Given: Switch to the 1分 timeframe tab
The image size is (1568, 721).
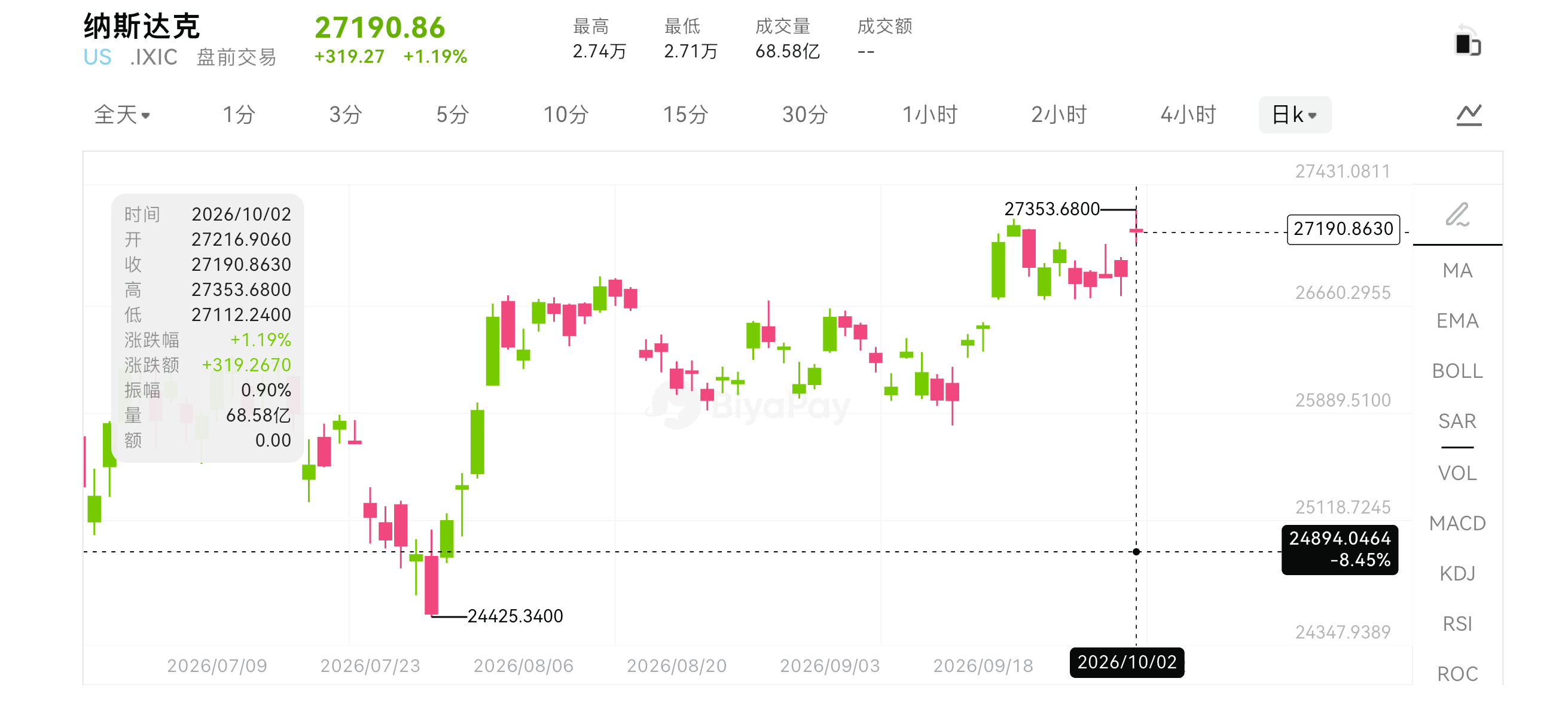Looking at the screenshot, I should tap(239, 114).
